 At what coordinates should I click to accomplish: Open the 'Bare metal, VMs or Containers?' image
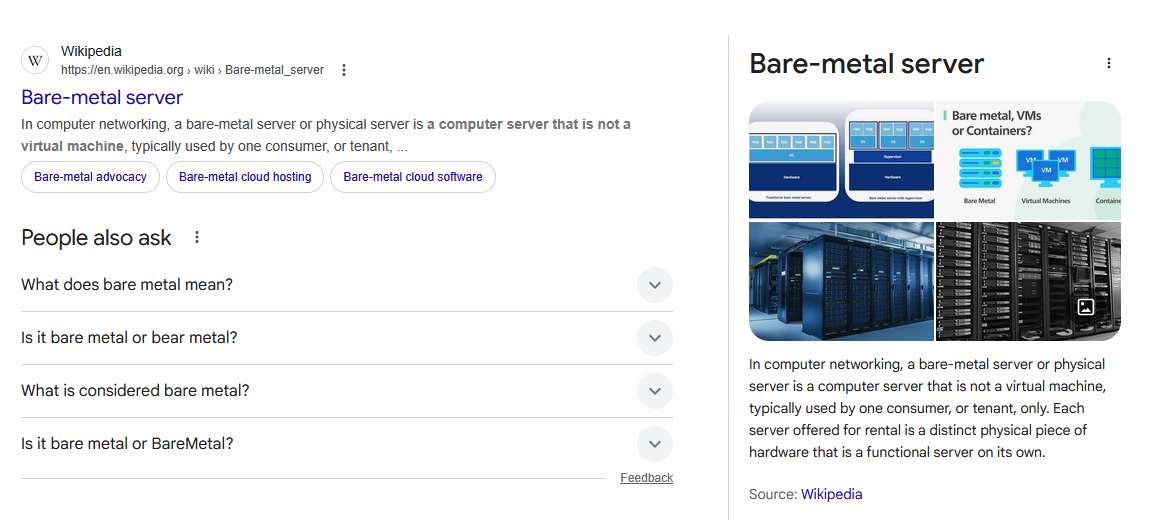[x=1028, y=160]
